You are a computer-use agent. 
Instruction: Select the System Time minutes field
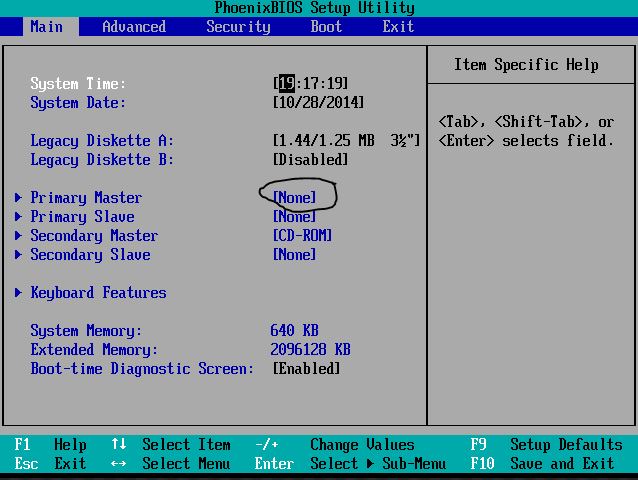tap(310, 83)
